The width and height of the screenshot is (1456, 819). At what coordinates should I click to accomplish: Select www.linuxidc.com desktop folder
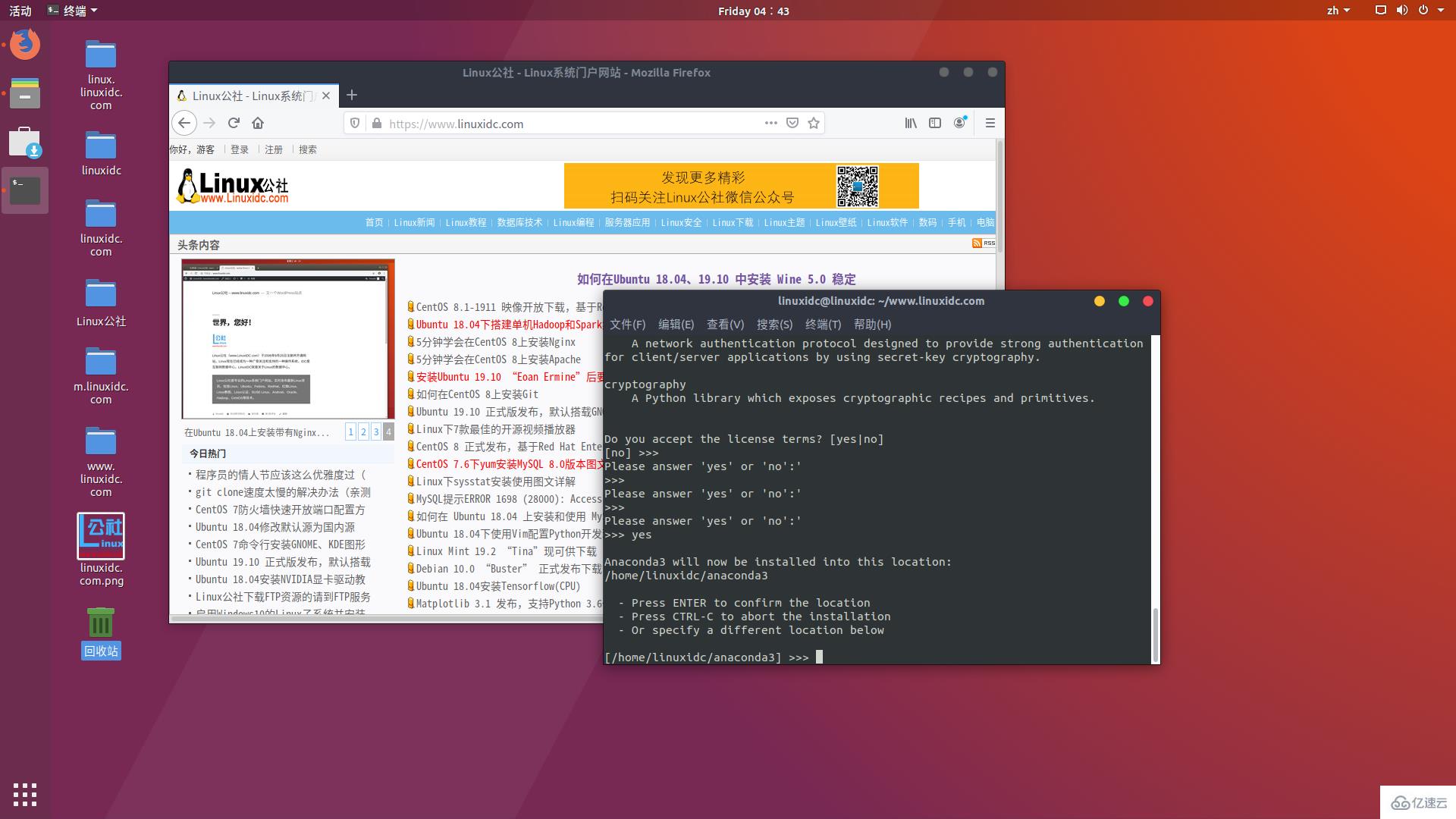pos(101,461)
